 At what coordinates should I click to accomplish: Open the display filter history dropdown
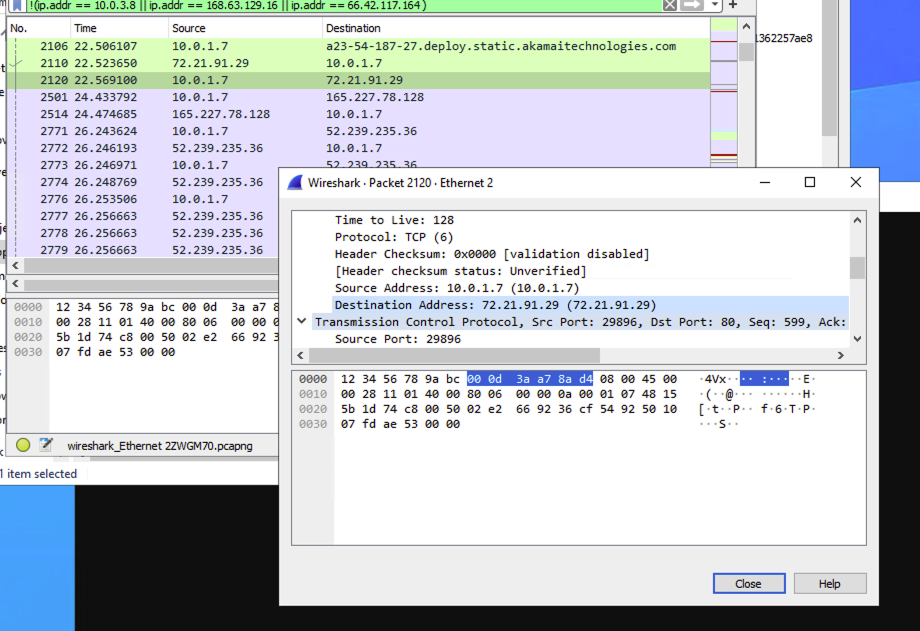pos(715,5)
